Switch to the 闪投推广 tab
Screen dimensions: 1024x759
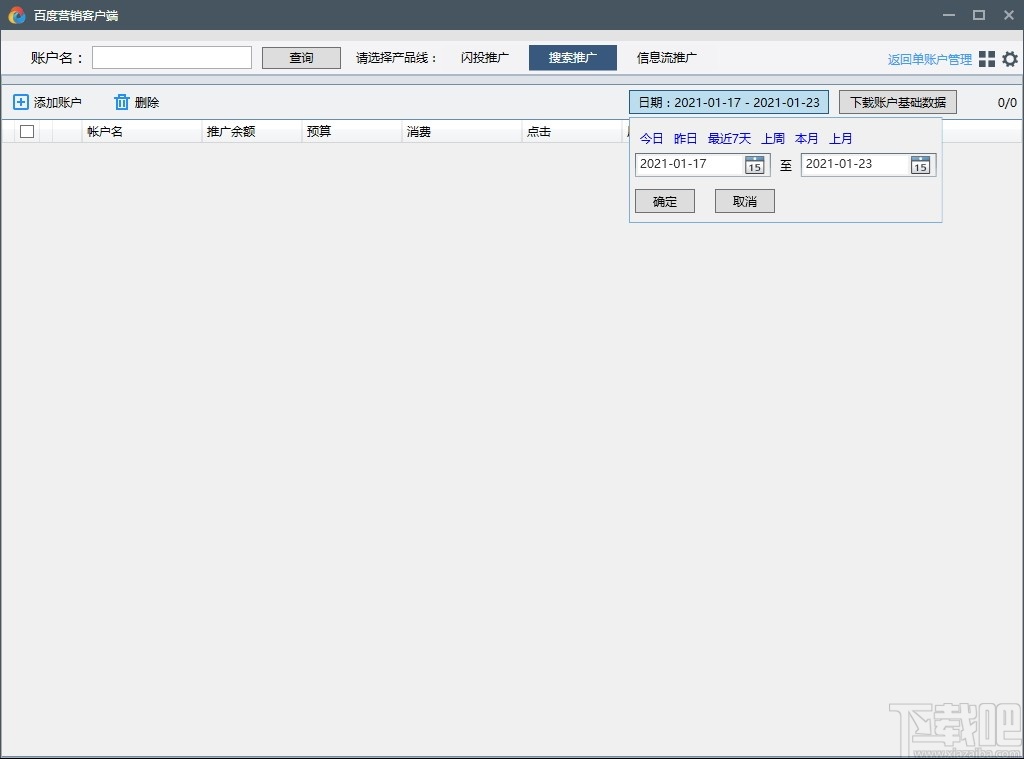click(484, 57)
